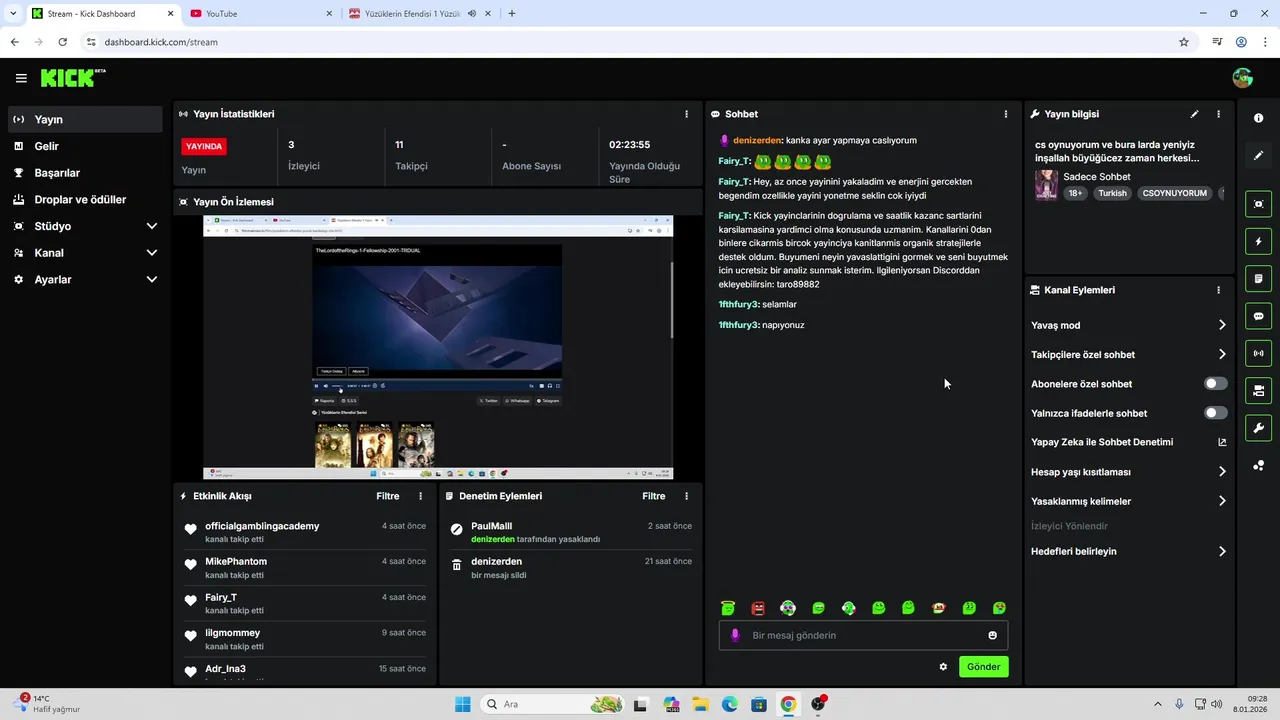This screenshot has width=1280, height=720.
Task: Click the pencil icon in the right toolbar
Action: tap(1258, 155)
